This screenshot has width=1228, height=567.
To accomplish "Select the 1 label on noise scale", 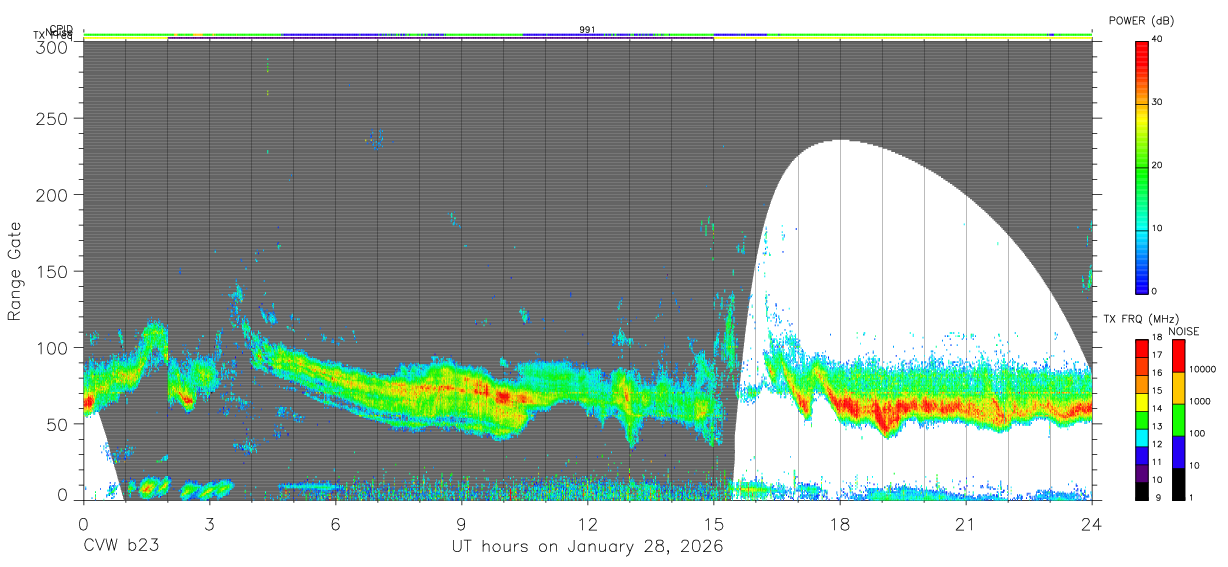I will click(x=1192, y=498).
